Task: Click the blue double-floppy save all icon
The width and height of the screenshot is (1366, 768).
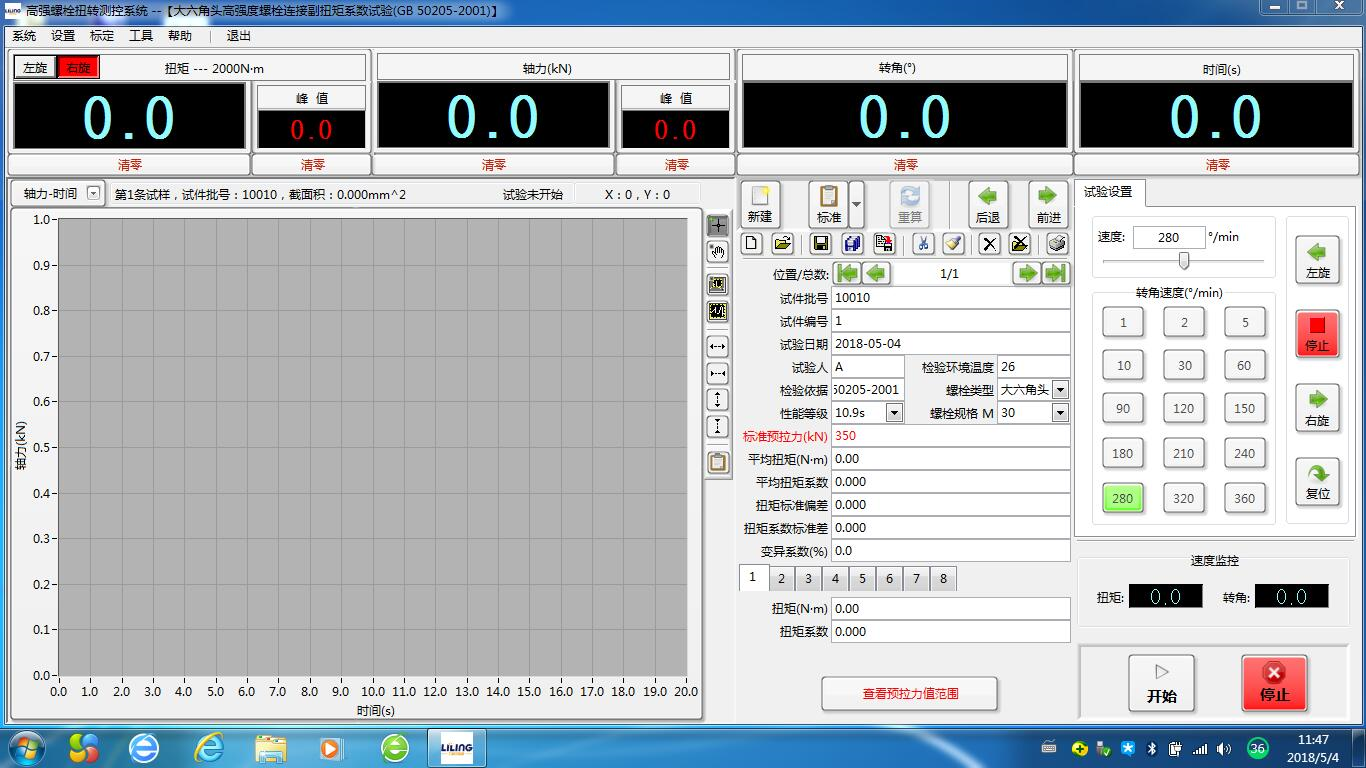Action: click(852, 243)
